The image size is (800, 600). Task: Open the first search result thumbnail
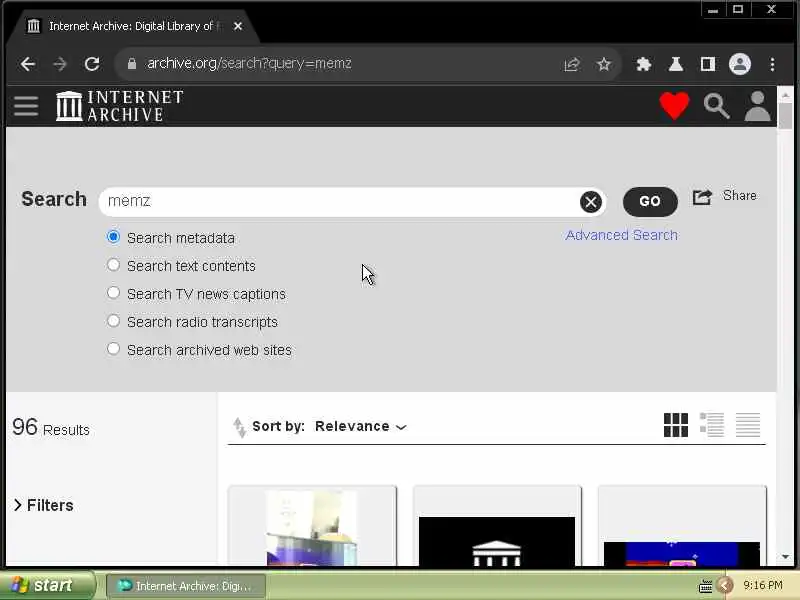[x=312, y=528]
